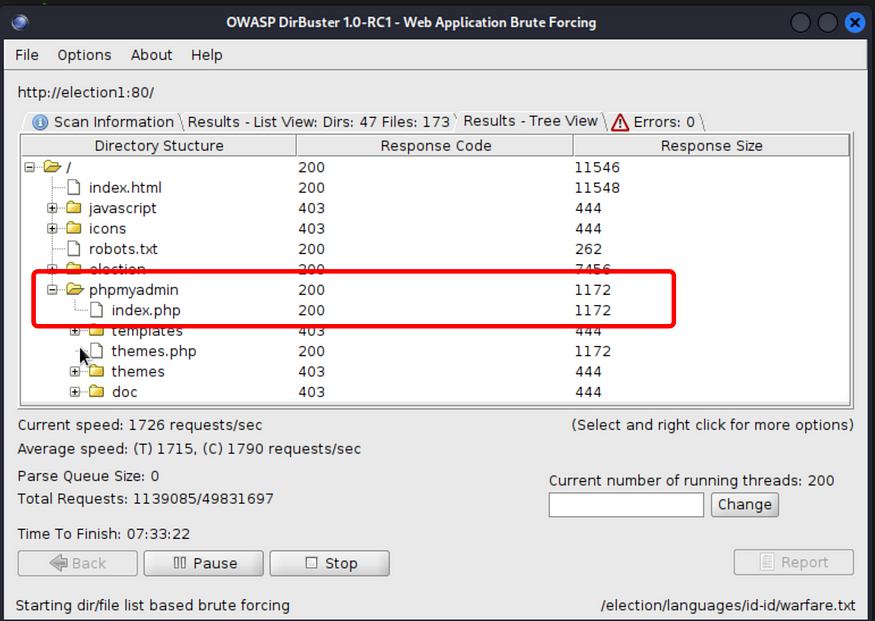
Task: Click the Response Code column header
Action: click(x=435, y=146)
